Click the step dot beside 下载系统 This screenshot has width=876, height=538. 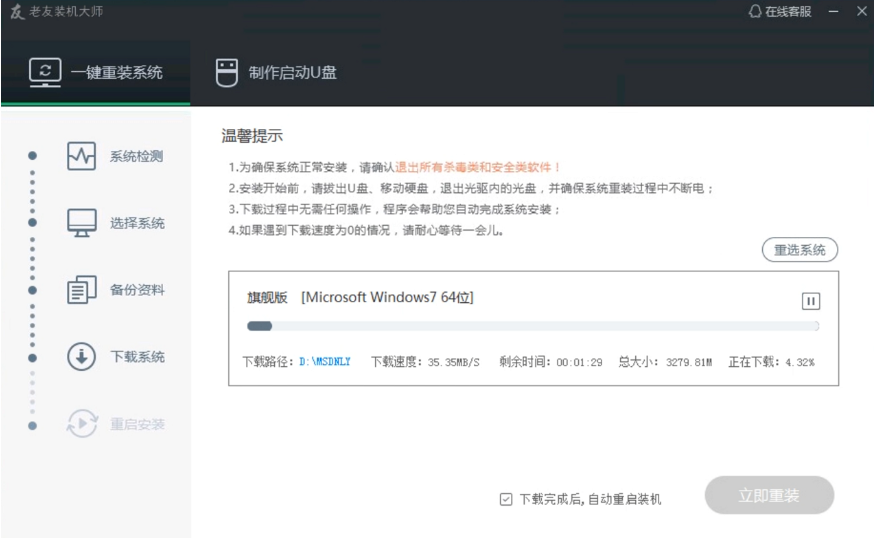[32, 358]
